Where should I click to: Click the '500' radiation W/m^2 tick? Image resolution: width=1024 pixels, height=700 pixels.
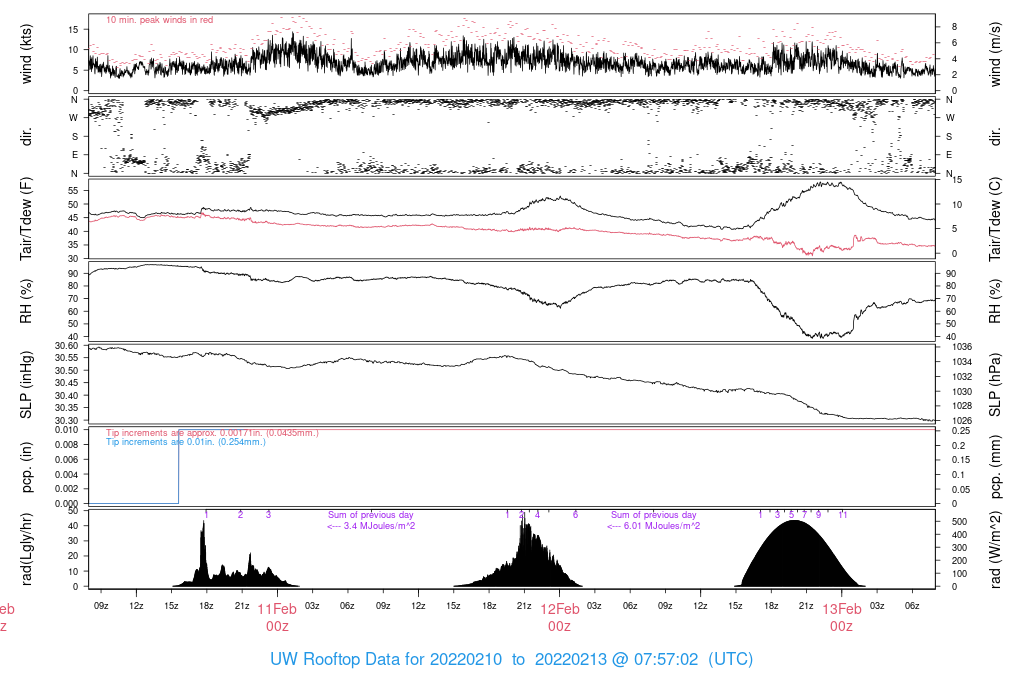[x=959, y=522]
